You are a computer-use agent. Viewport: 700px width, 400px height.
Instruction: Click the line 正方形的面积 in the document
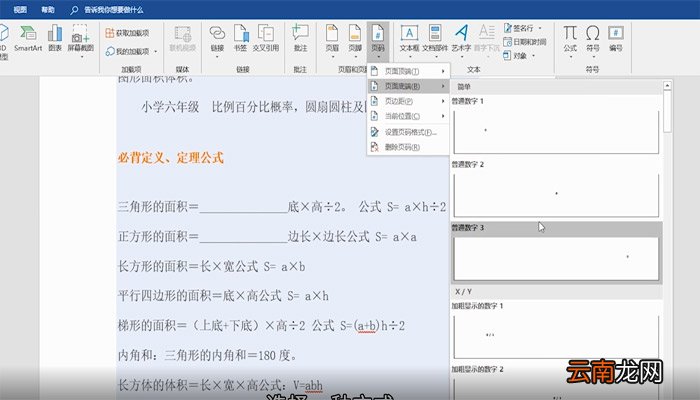tap(267, 237)
